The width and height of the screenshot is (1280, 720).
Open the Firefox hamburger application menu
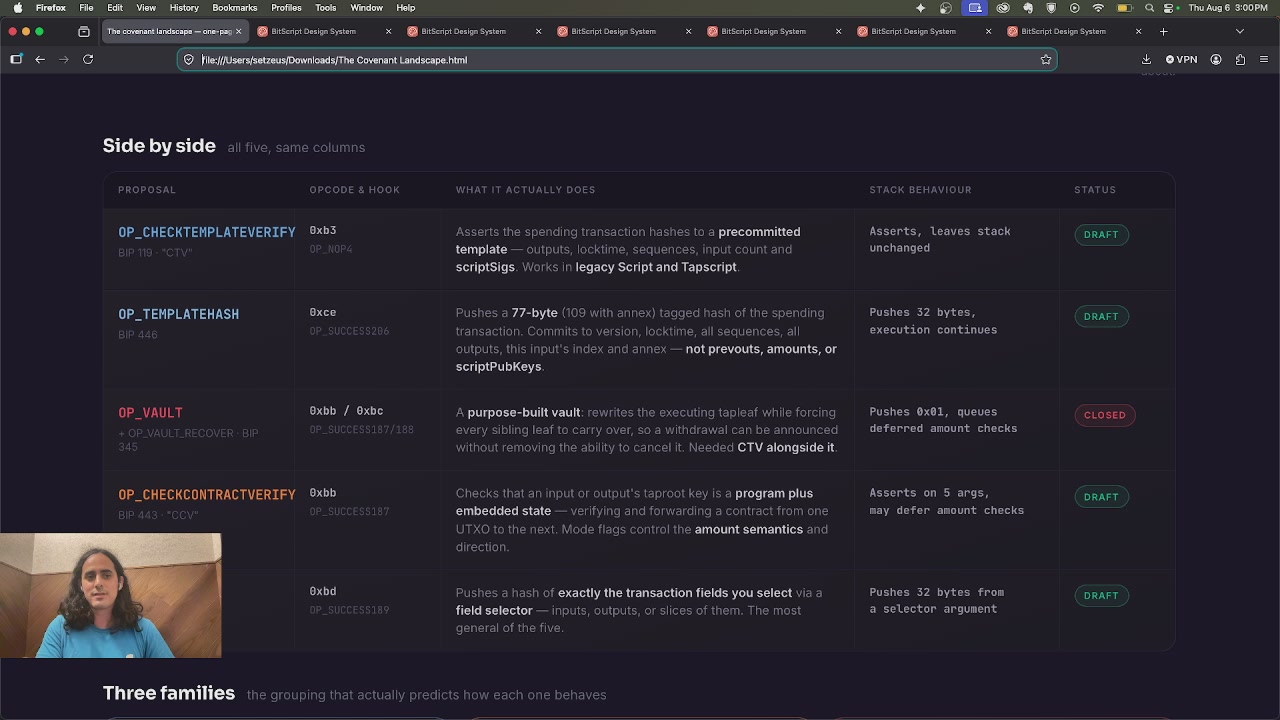[x=1264, y=60]
